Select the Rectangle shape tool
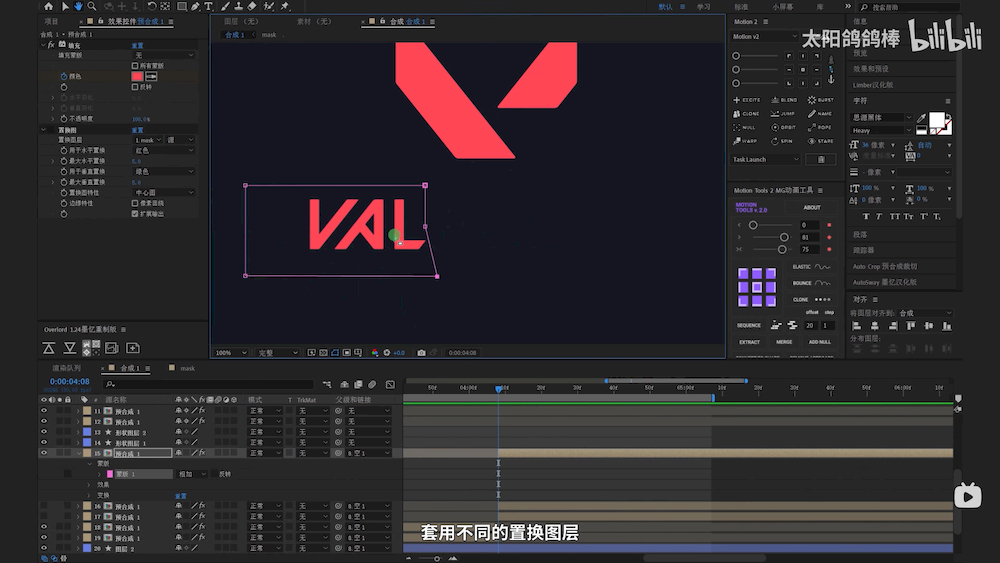The height and width of the screenshot is (563, 1000). (x=182, y=6)
